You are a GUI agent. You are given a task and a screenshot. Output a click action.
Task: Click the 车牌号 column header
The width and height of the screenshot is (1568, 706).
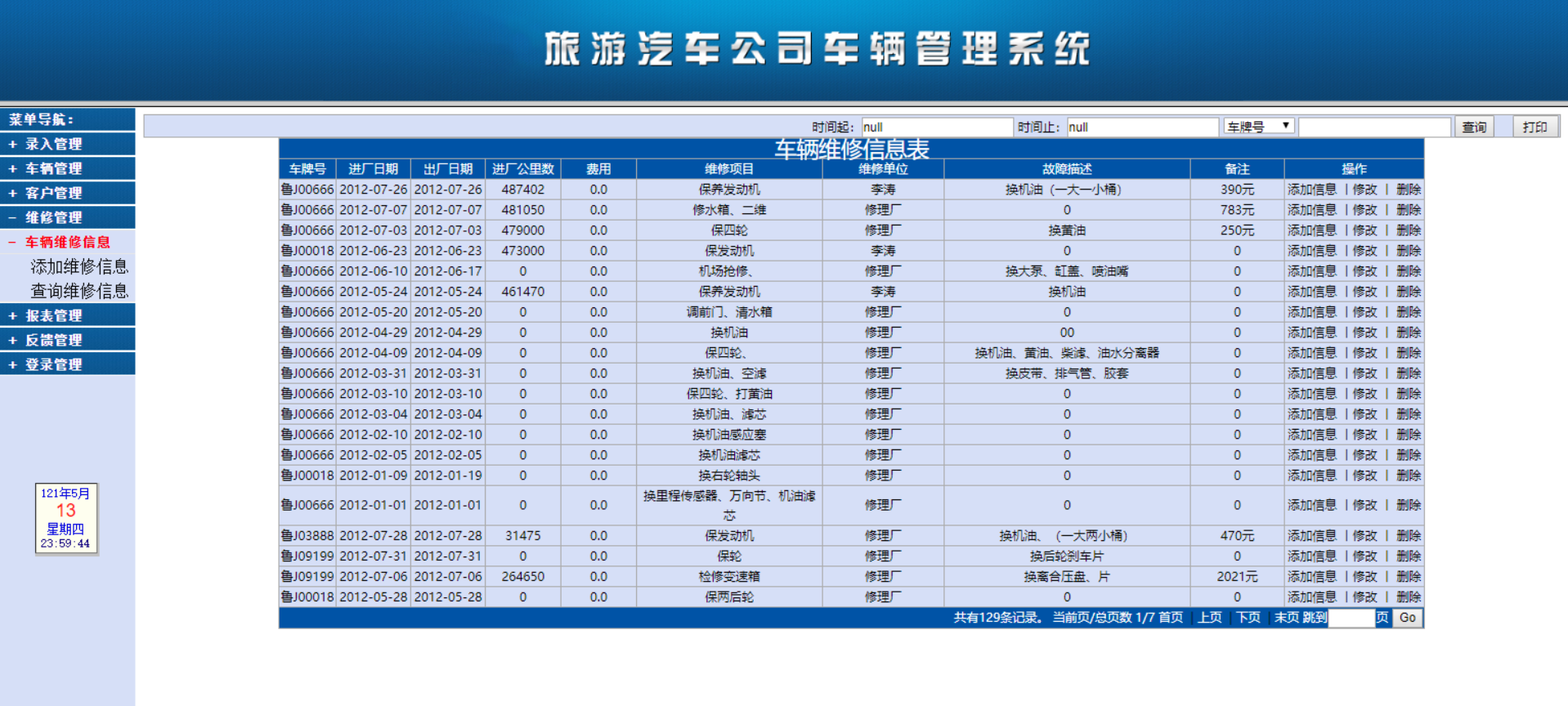point(307,169)
